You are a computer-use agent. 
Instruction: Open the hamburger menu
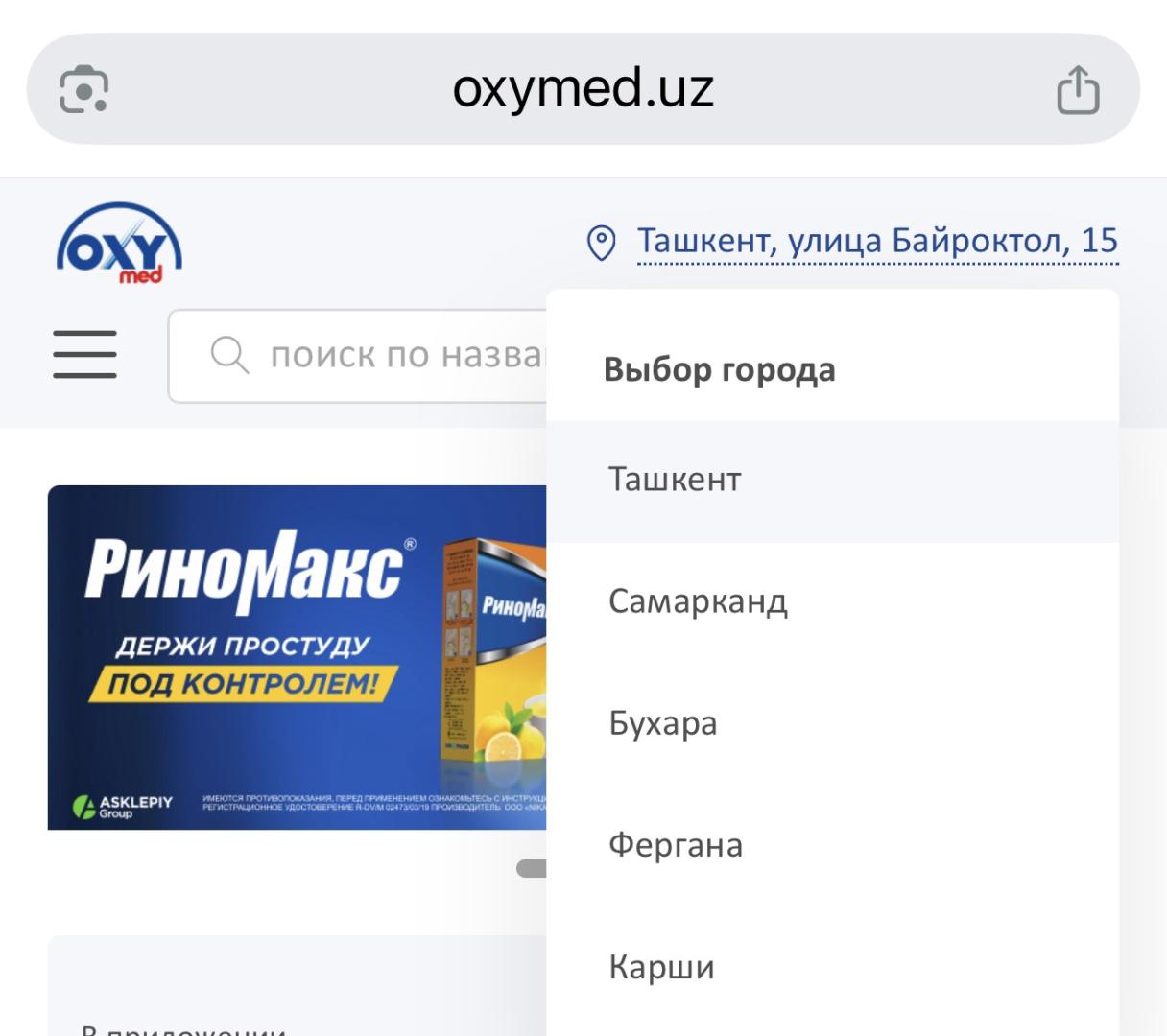(85, 355)
